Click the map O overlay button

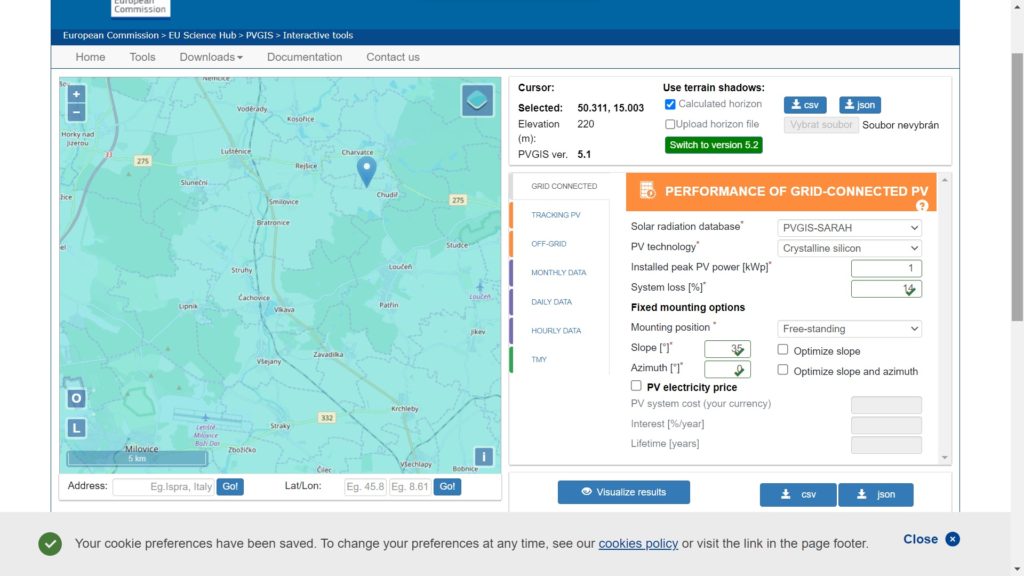click(x=76, y=398)
